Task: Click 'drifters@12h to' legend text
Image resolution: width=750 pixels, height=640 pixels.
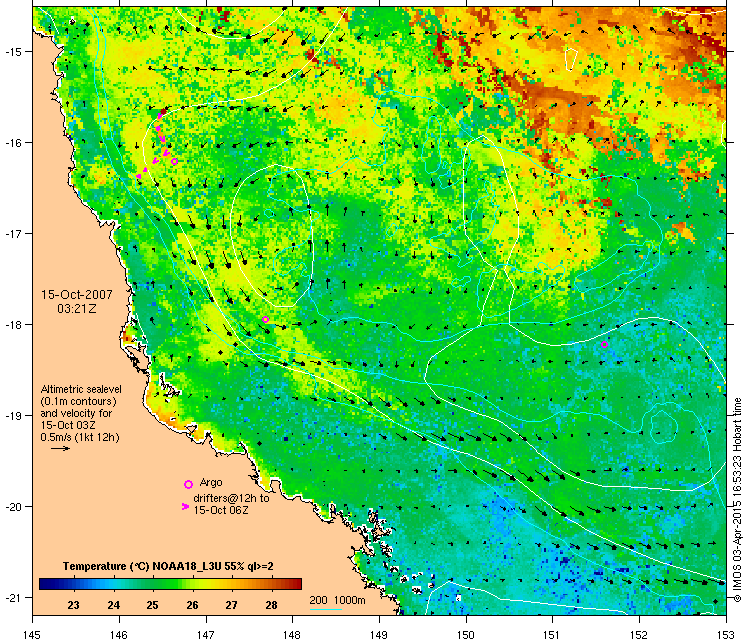Action: (231, 498)
